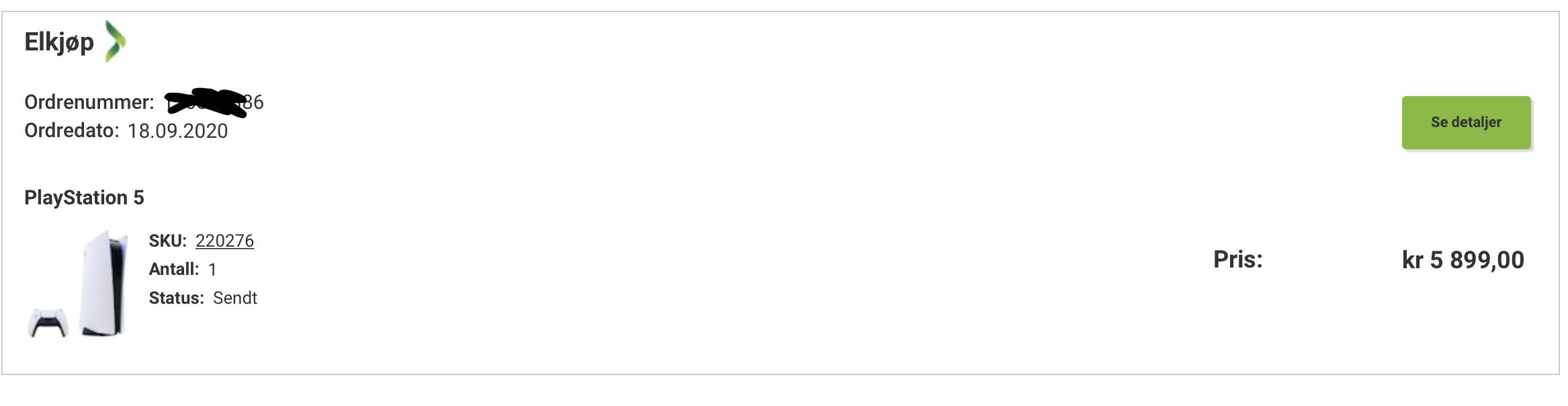This screenshot has height=406, width=1568.
Task: Click the PlayStation 5 console image
Action: point(104,284)
